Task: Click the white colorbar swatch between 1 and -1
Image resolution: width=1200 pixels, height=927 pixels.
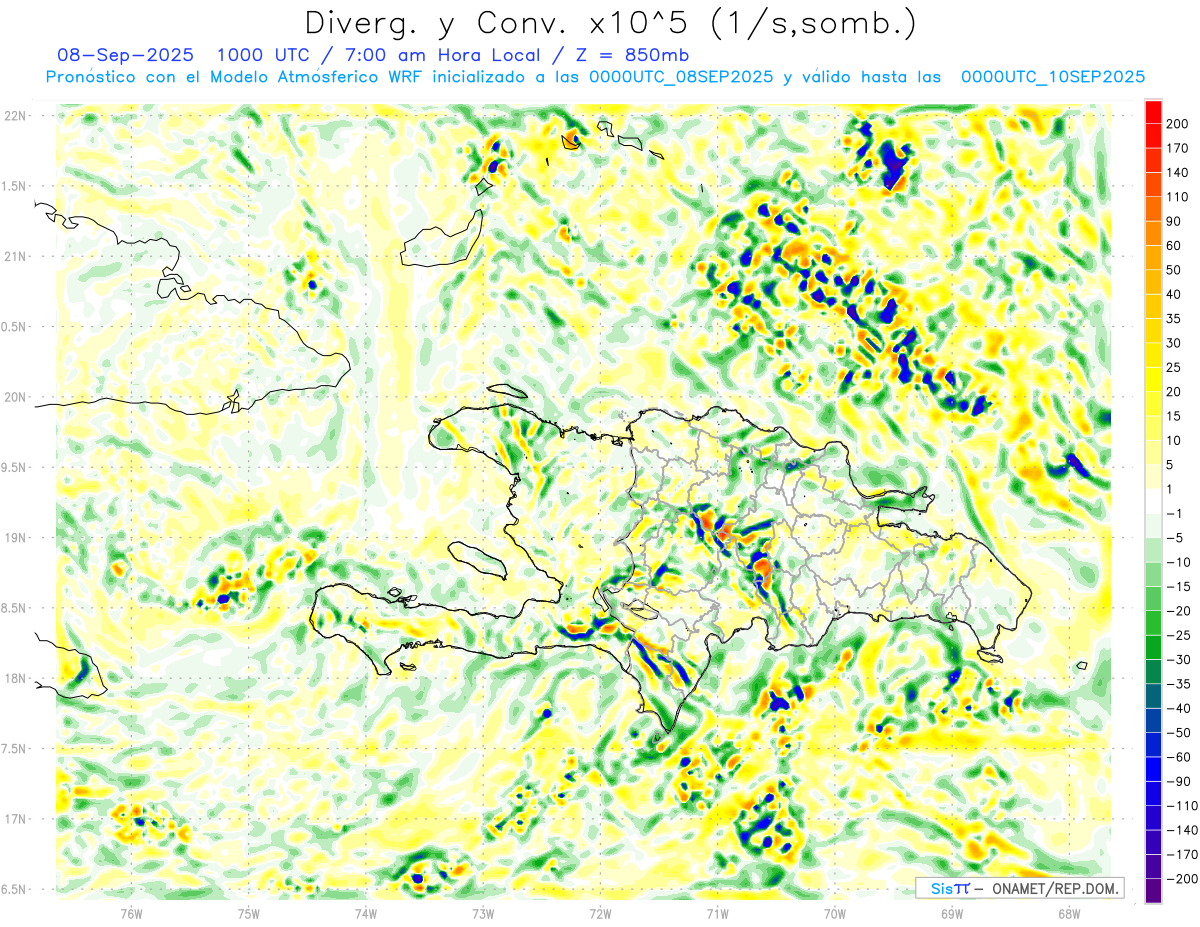Action: [1153, 502]
